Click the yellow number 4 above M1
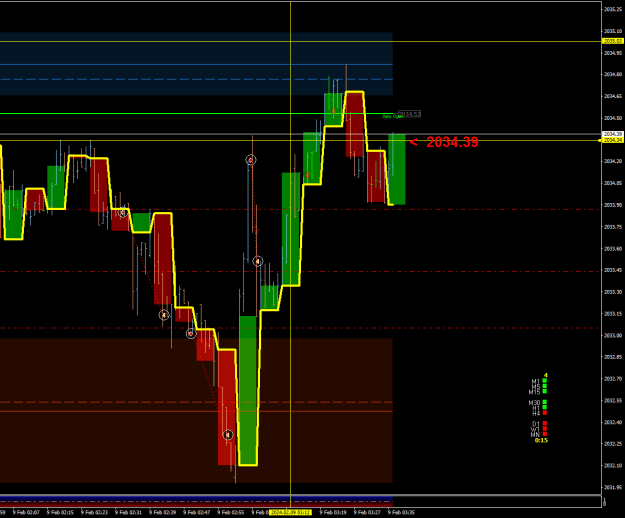 click(x=546, y=375)
